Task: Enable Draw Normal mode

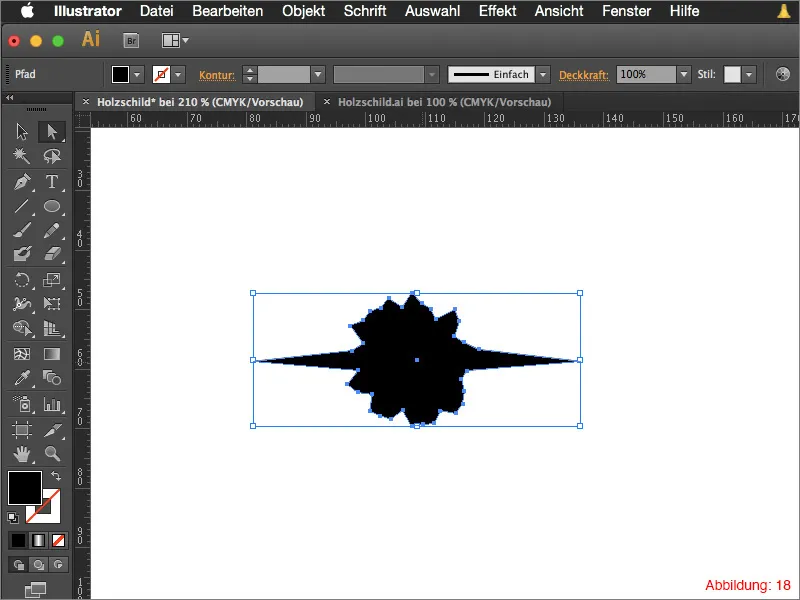Action: (18, 565)
